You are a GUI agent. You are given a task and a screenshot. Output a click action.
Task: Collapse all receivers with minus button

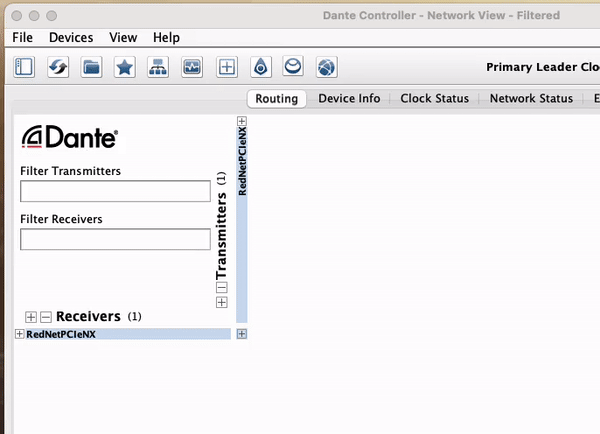click(45, 317)
